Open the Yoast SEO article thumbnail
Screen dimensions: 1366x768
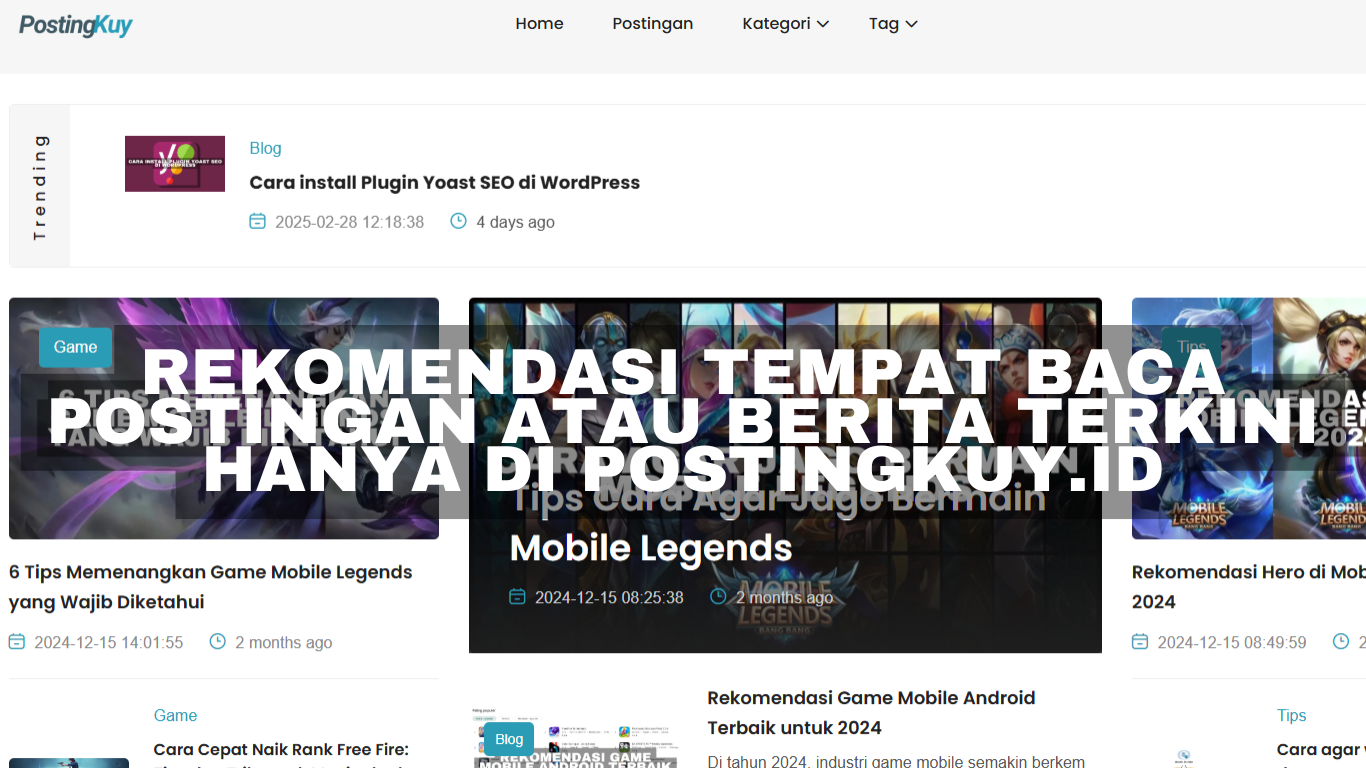[175, 164]
